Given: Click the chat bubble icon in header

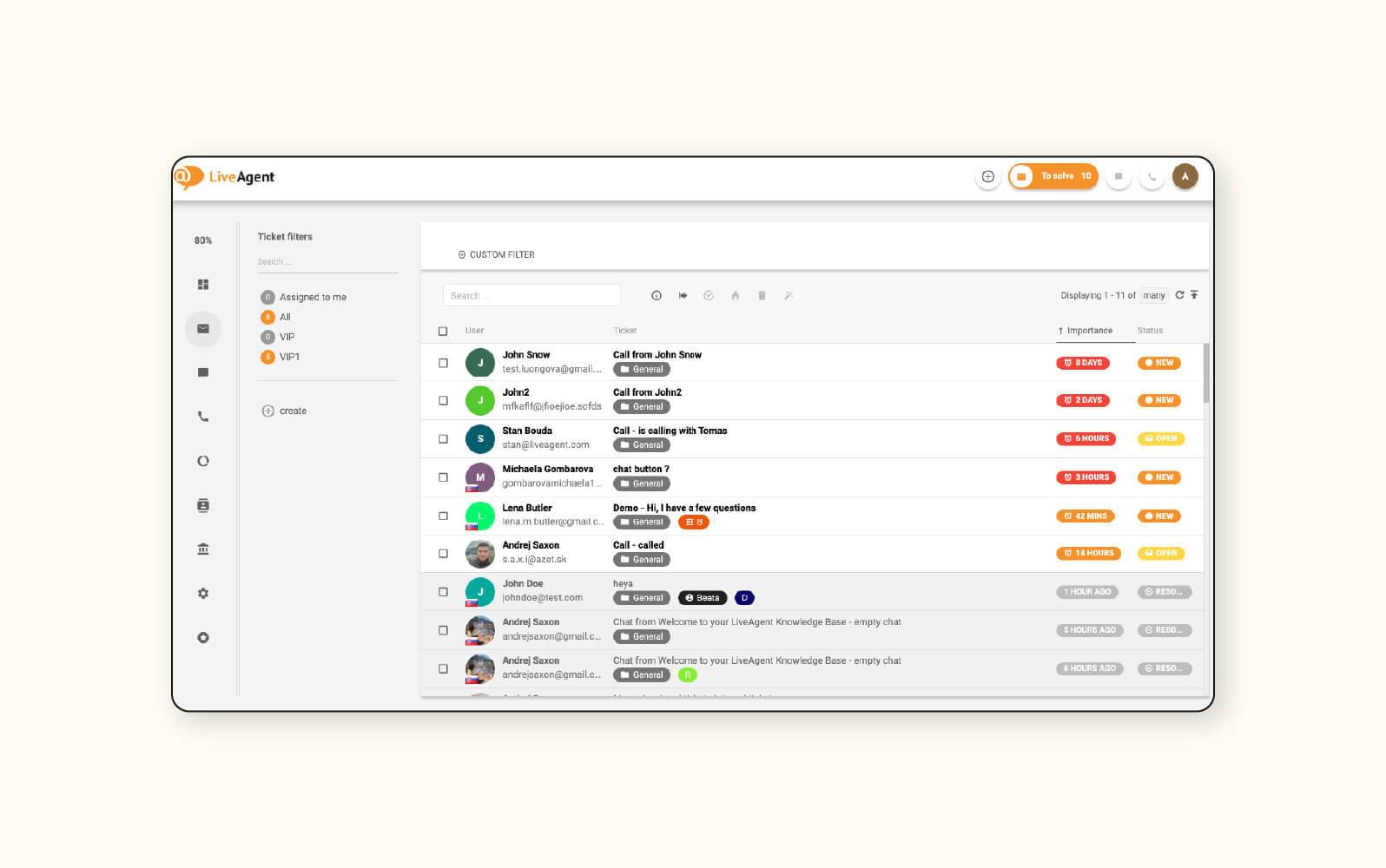Looking at the screenshot, I should (x=1119, y=176).
